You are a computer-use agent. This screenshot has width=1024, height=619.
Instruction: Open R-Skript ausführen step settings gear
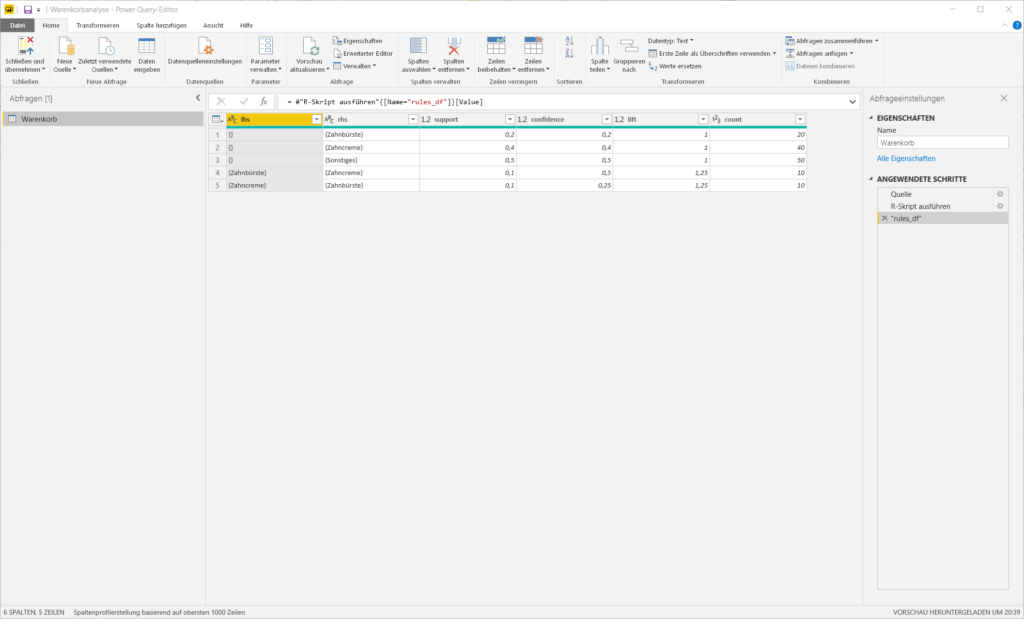[x=1000, y=206]
